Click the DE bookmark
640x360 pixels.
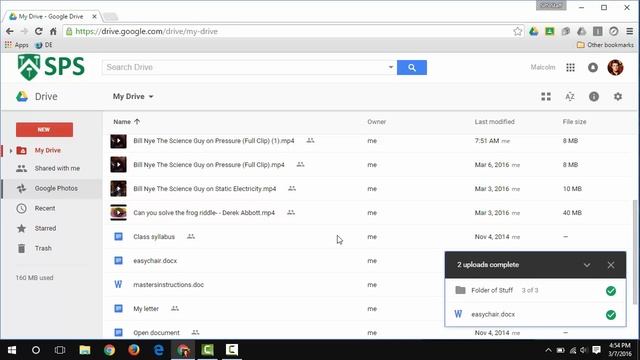(x=44, y=45)
